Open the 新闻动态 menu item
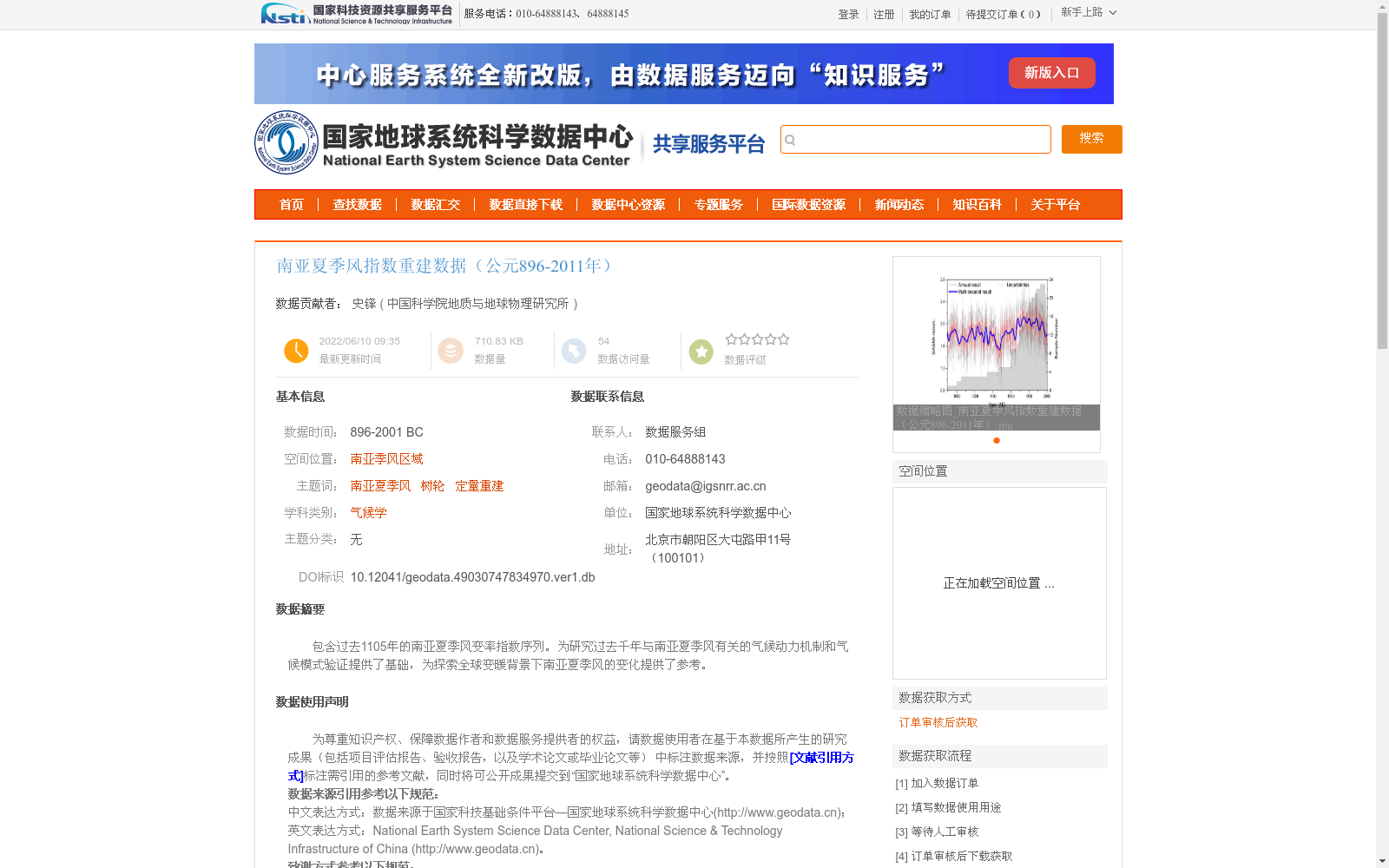Image resolution: width=1389 pixels, height=868 pixels. point(899,205)
